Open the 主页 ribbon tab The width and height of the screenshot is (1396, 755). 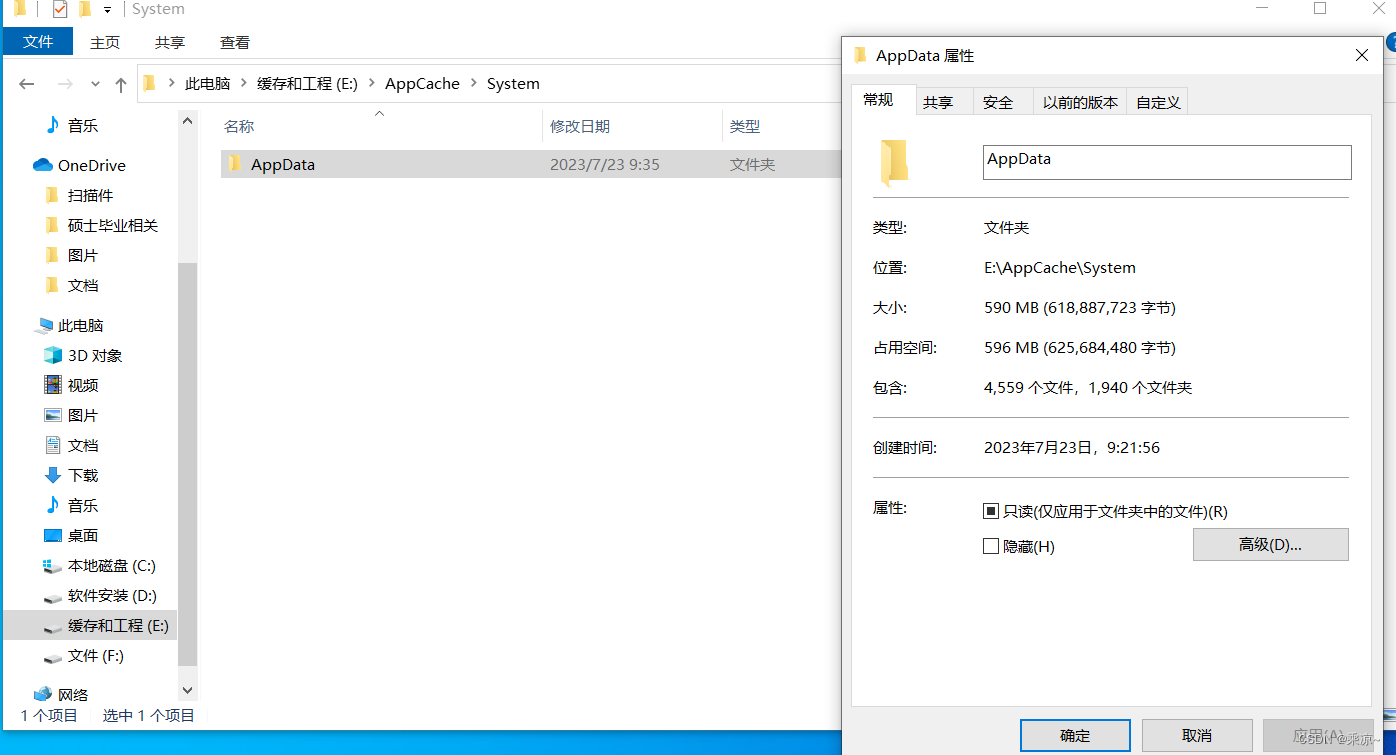[x=105, y=42]
